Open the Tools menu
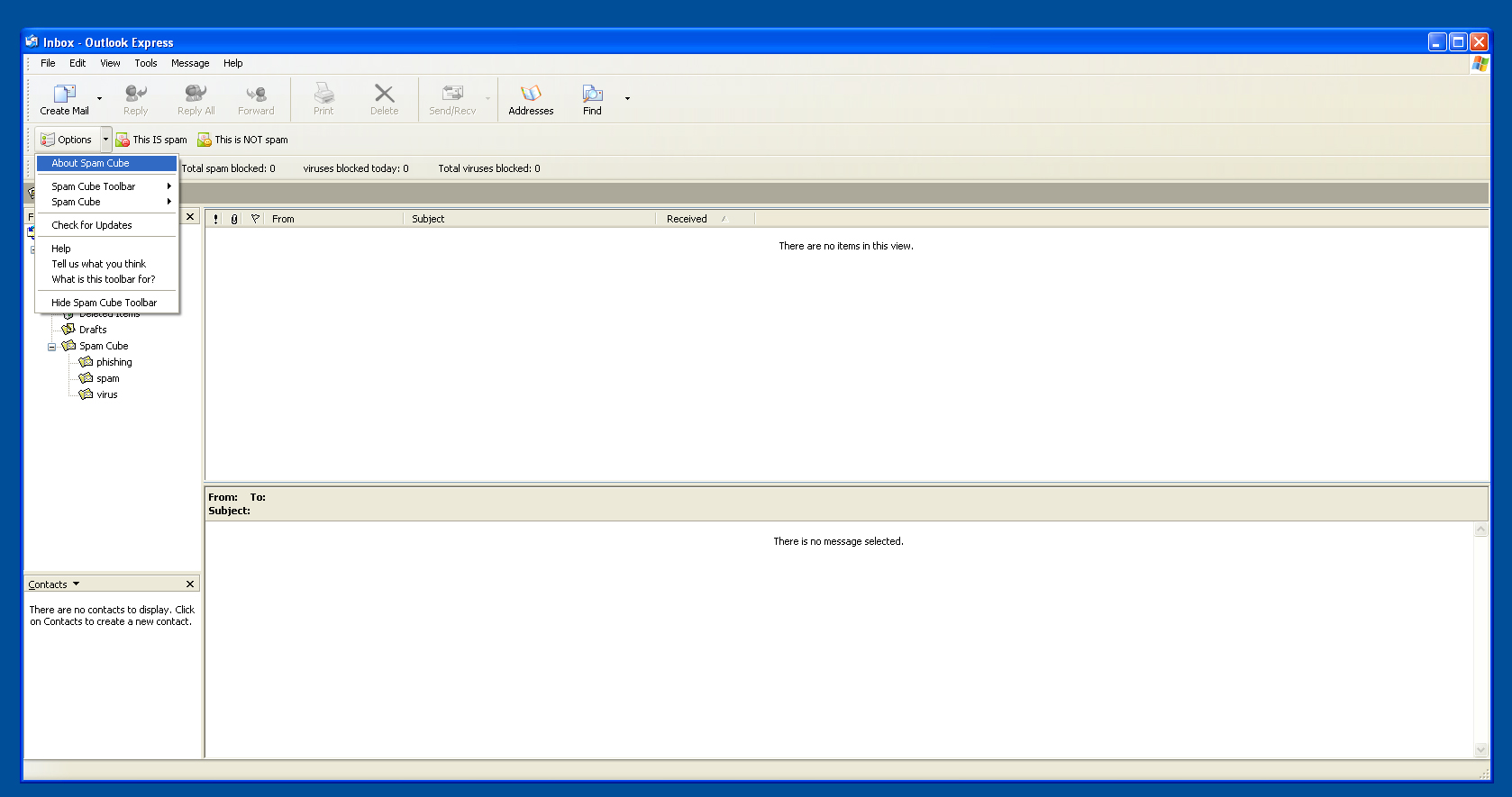 145,63
